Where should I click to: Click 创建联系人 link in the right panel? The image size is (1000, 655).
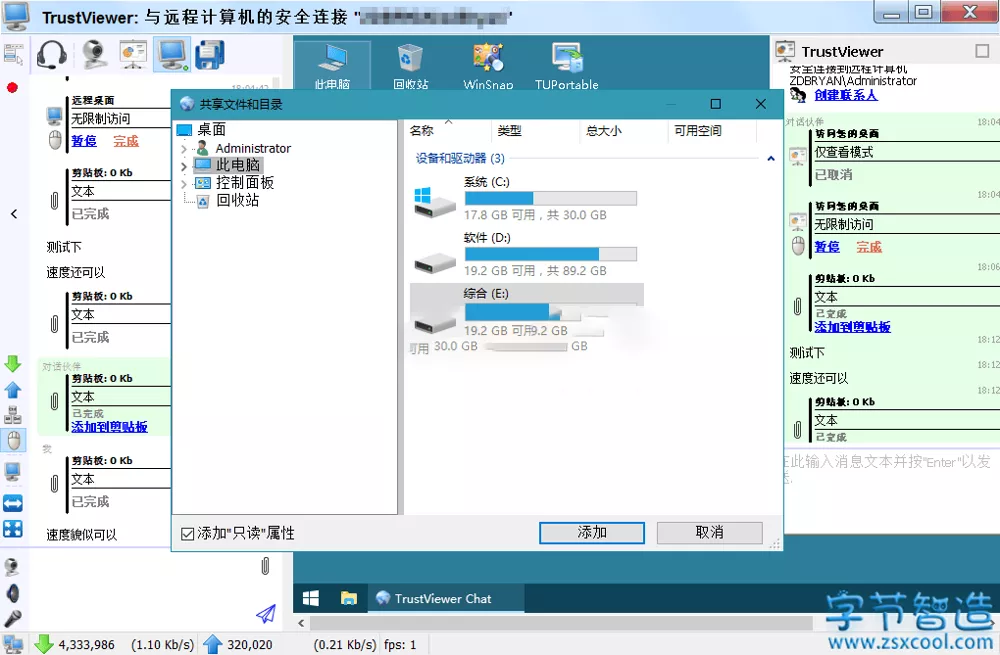pyautogui.click(x=846, y=95)
